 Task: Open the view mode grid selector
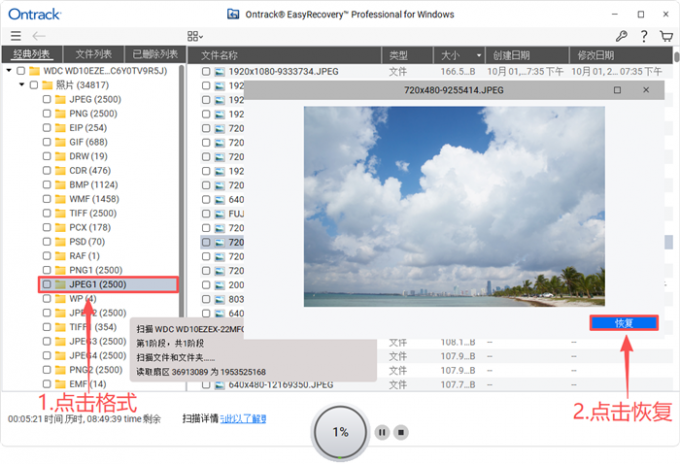pyautogui.click(x=194, y=36)
